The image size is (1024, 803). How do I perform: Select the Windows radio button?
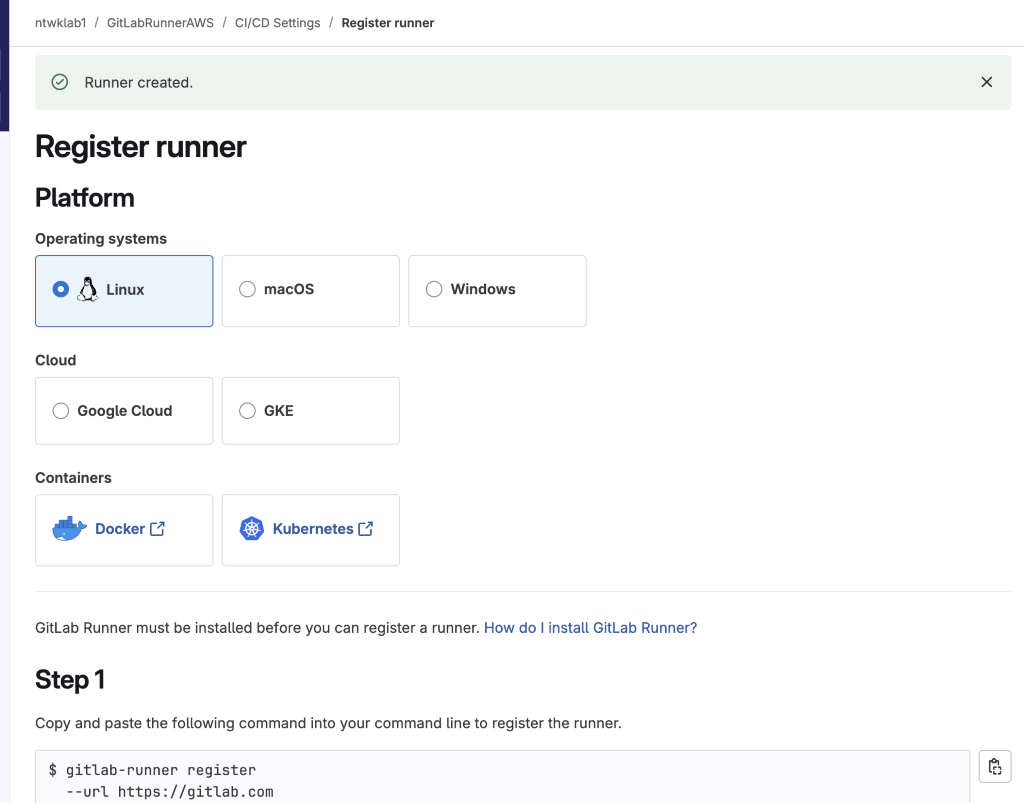pyautogui.click(x=434, y=289)
